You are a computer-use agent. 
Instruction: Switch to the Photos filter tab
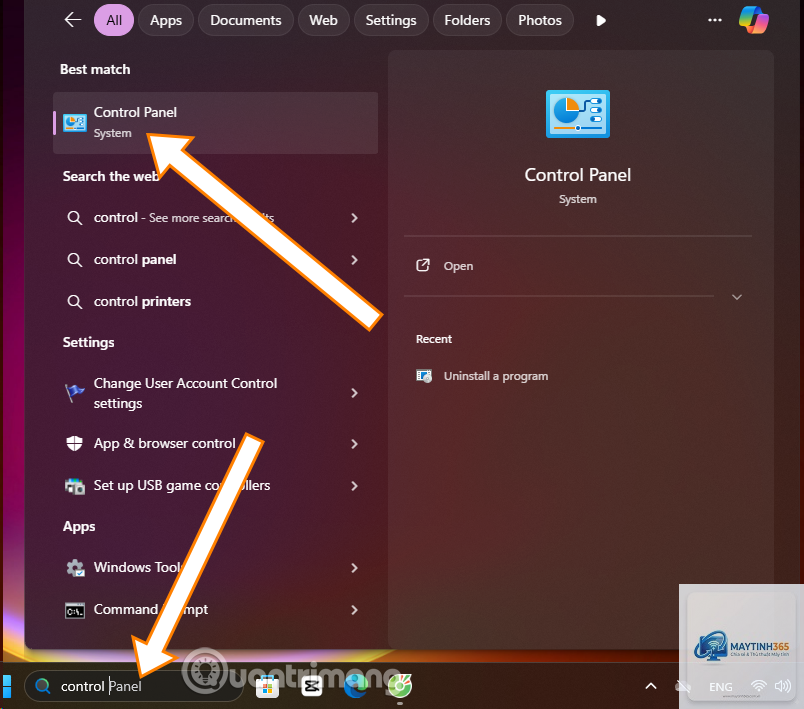click(x=539, y=20)
